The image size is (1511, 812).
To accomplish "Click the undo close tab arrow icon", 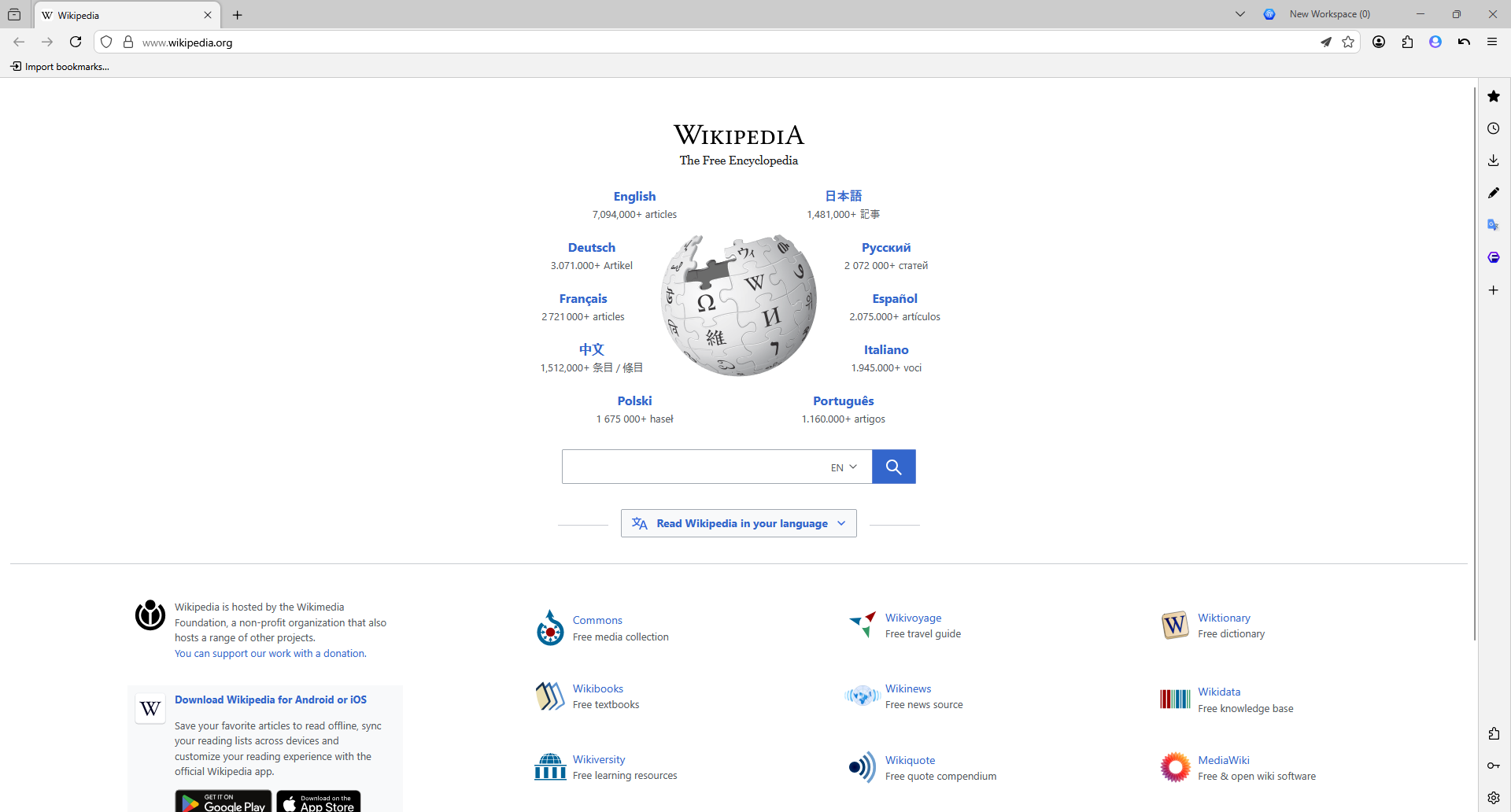I will [x=1464, y=42].
